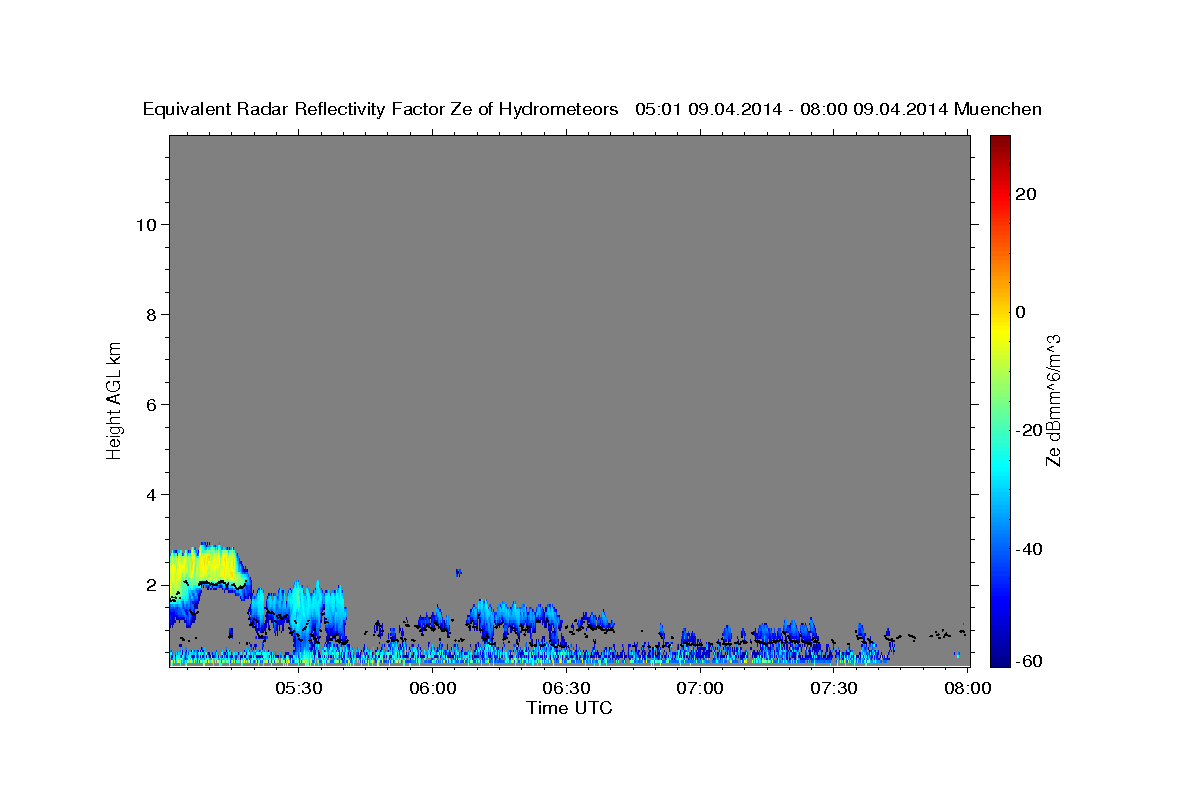
Task: Click the colorbar value -60
Action: coord(1028,660)
